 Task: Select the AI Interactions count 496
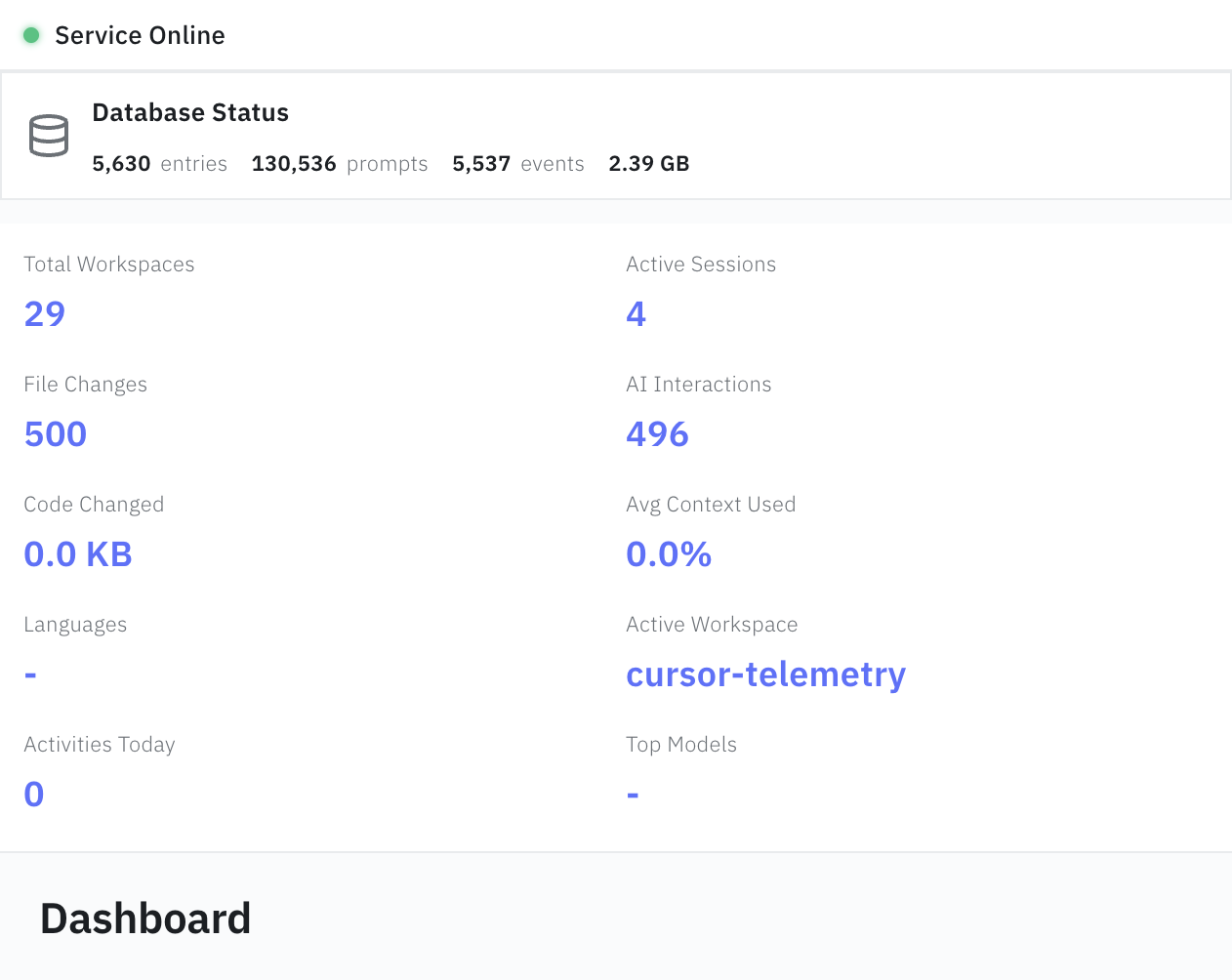coord(657,433)
